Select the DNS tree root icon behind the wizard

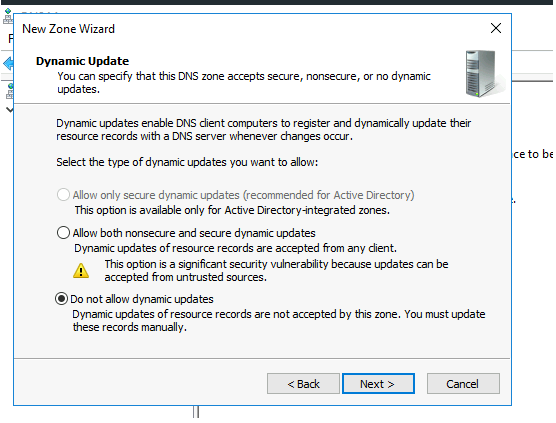point(9,91)
